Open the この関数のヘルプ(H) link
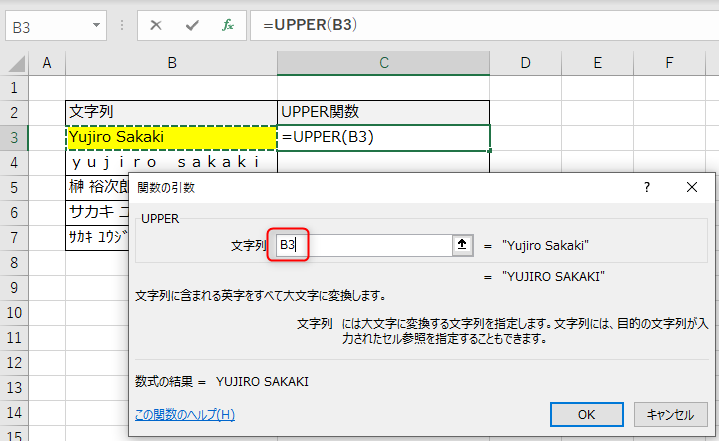This screenshot has height=441, width=719. click(185, 414)
